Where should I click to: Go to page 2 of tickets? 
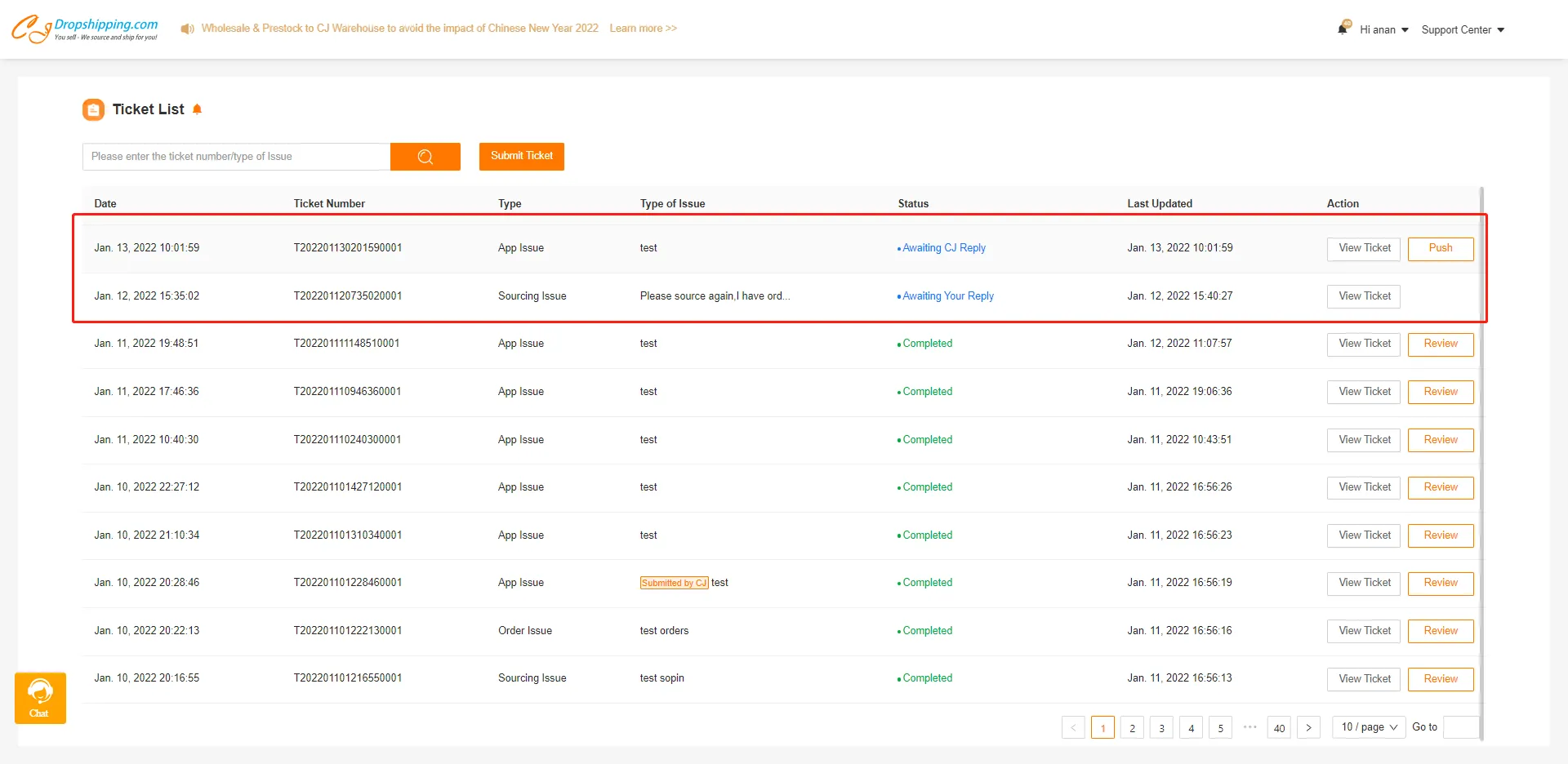click(x=1132, y=727)
